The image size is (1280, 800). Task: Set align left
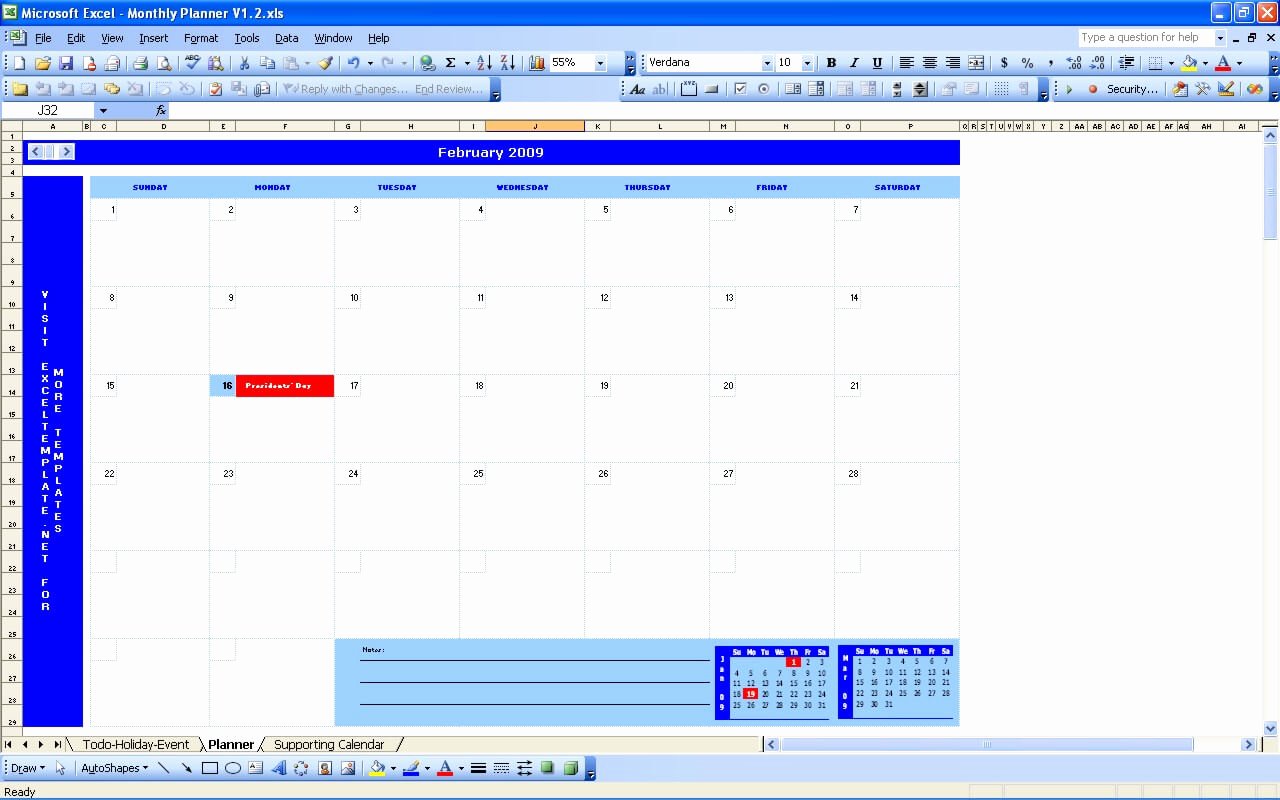point(907,63)
